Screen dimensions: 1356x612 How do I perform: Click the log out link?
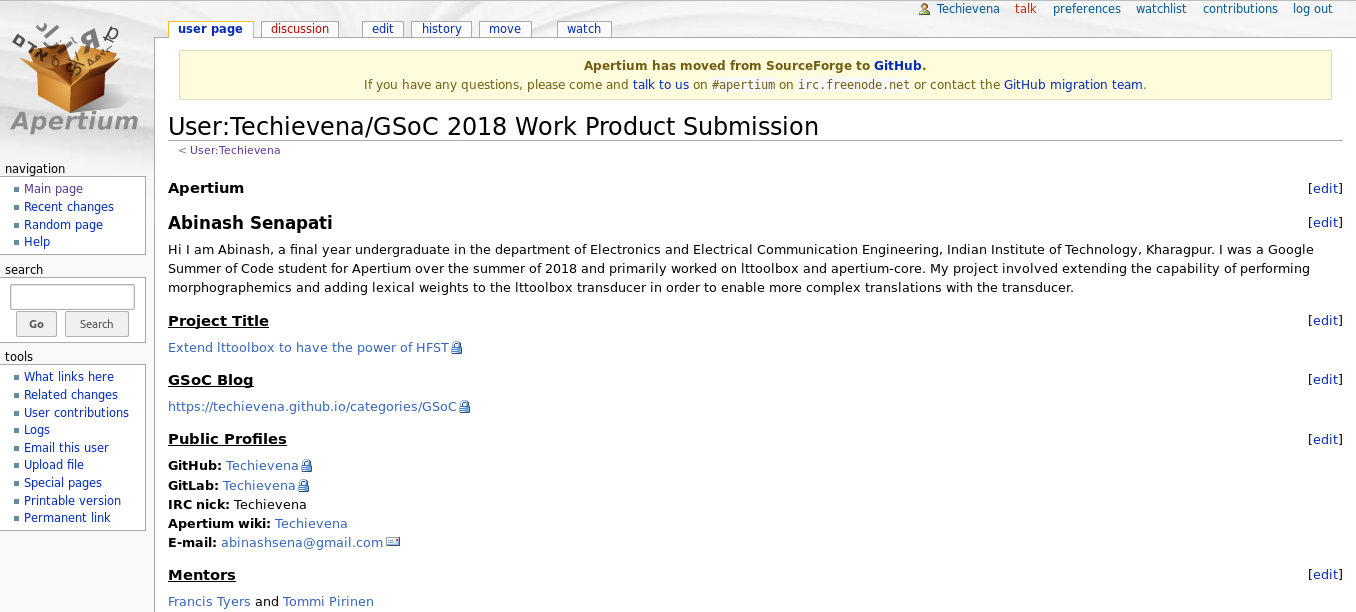coord(1313,9)
